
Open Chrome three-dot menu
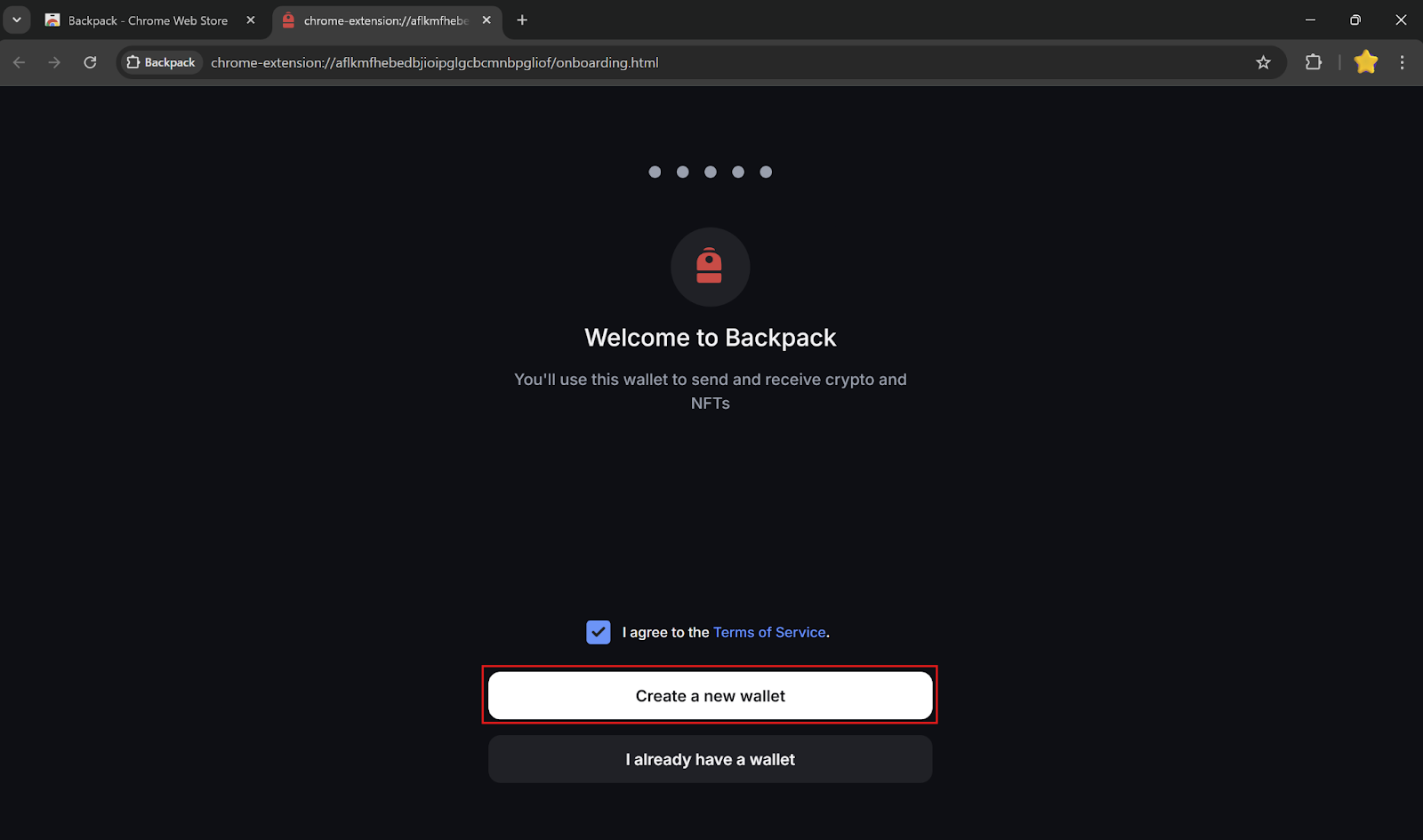[1403, 62]
